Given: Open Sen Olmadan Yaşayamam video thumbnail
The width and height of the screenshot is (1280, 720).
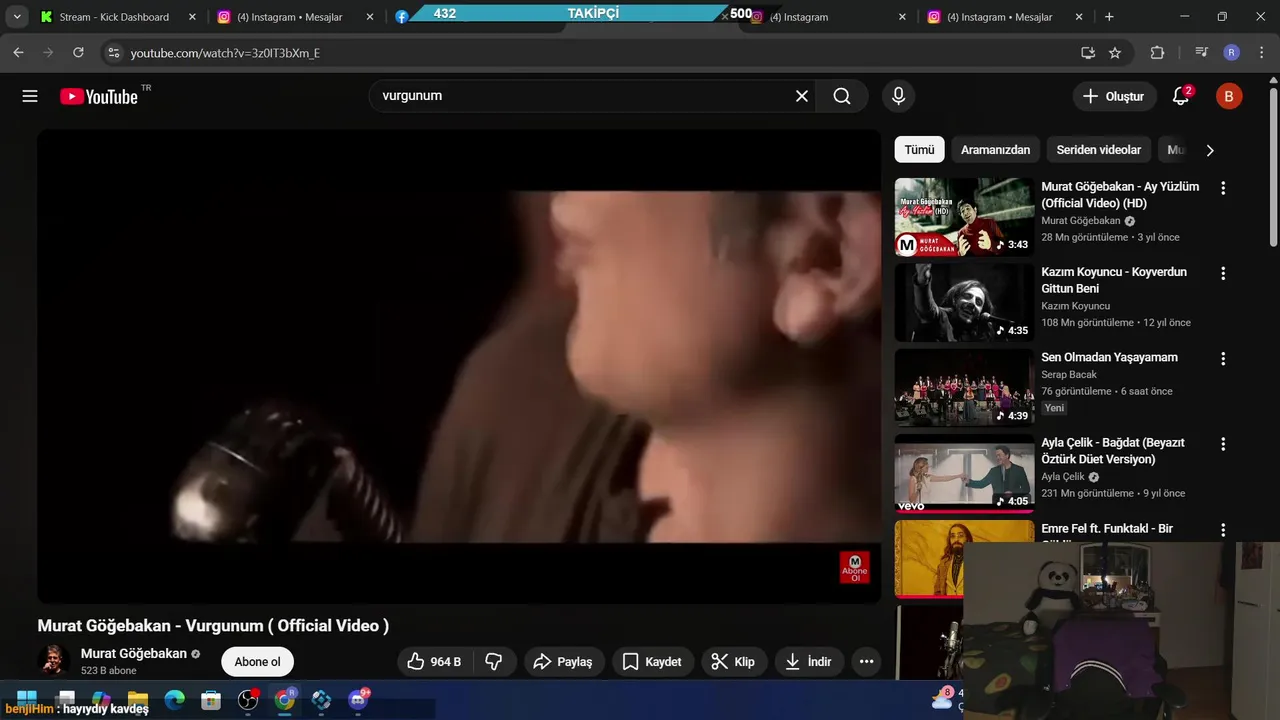Looking at the screenshot, I should pyautogui.click(x=964, y=388).
